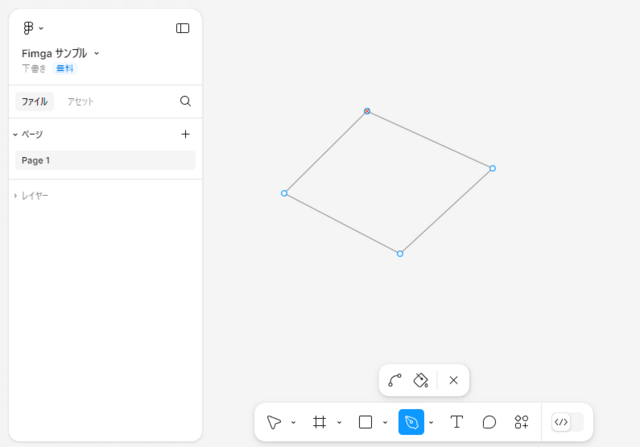Open Fimga サンプル file name dropdown
Screen dimensions: 640x447
pos(60,53)
